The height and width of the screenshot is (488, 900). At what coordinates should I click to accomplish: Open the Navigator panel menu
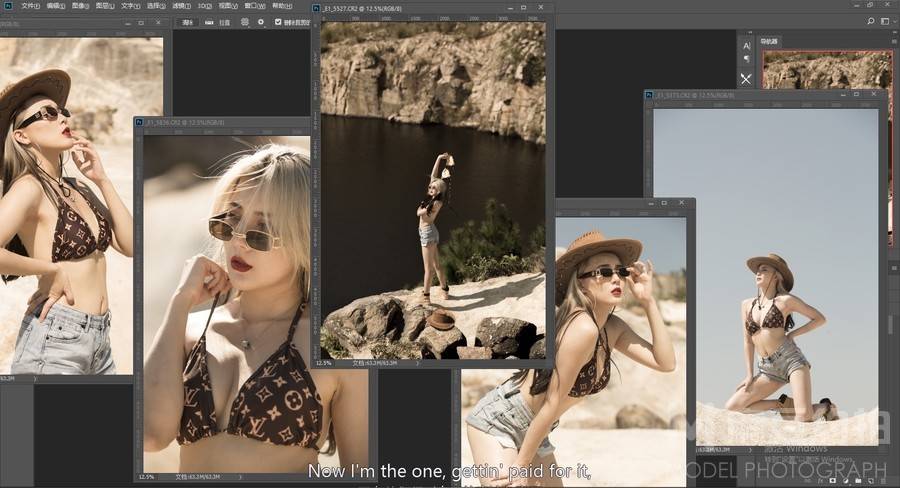tap(894, 41)
